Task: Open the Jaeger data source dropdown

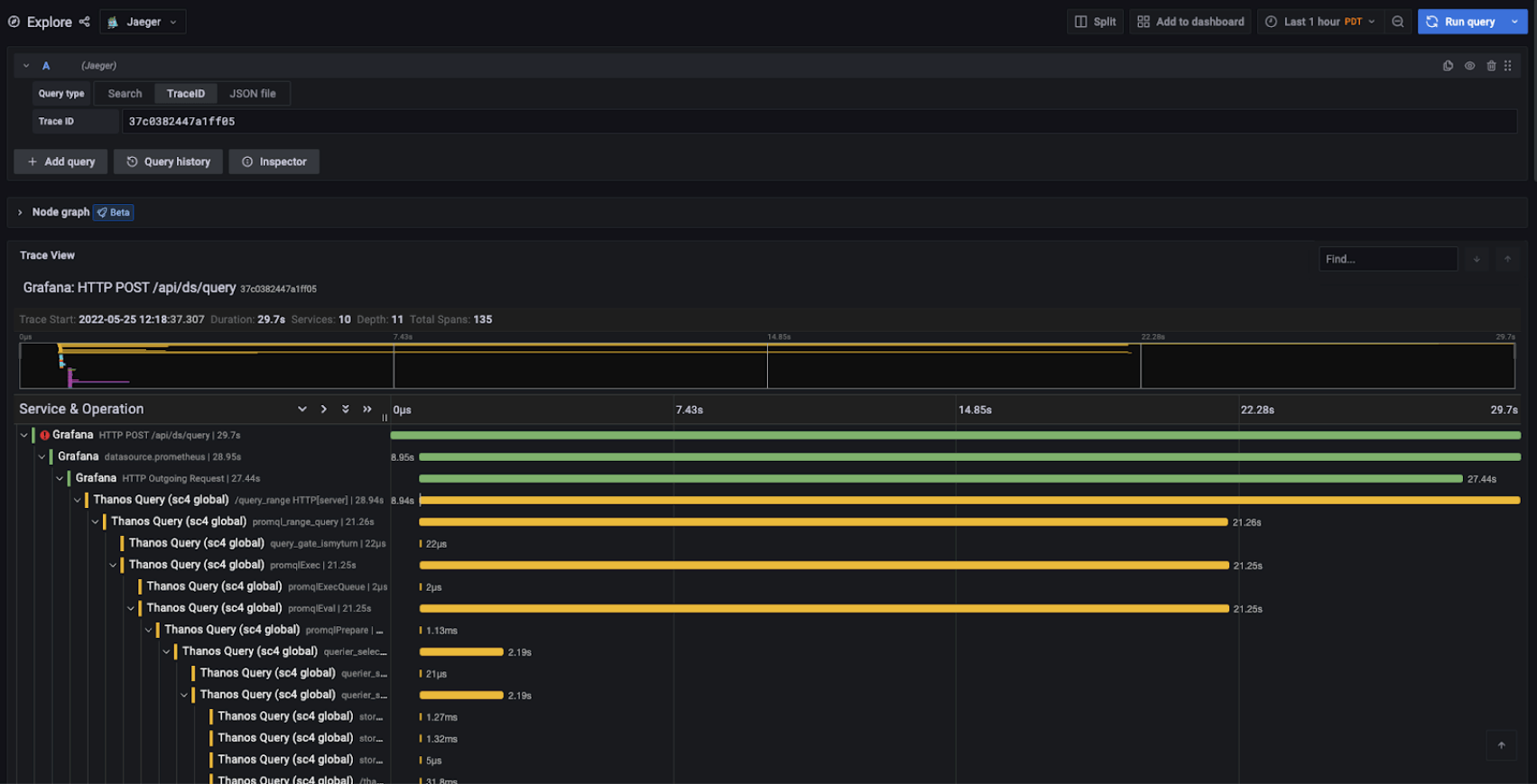Action: tap(144, 22)
